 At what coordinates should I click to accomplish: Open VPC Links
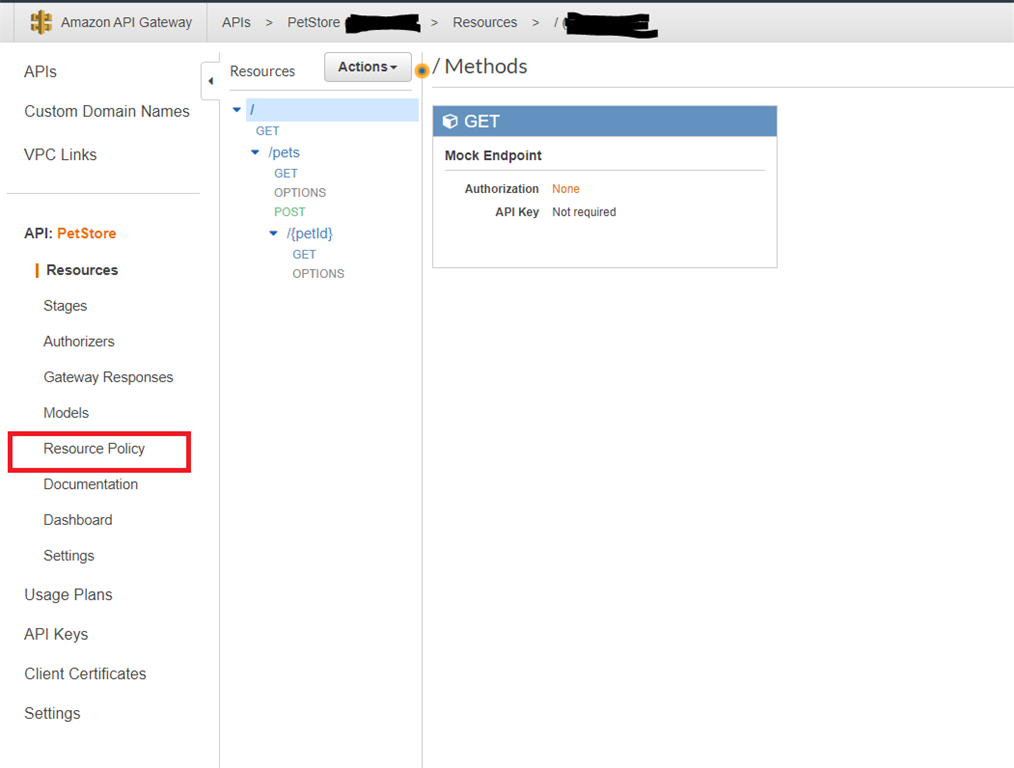tap(60, 155)
